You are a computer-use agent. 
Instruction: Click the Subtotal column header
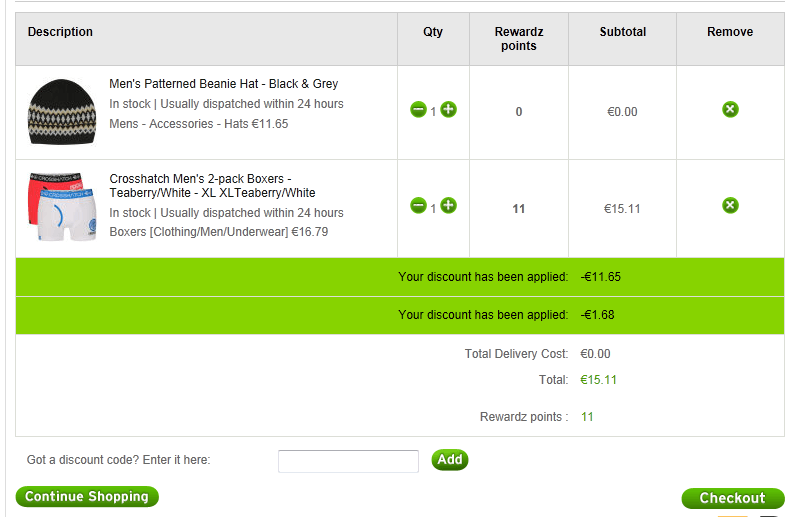point(622,32)
